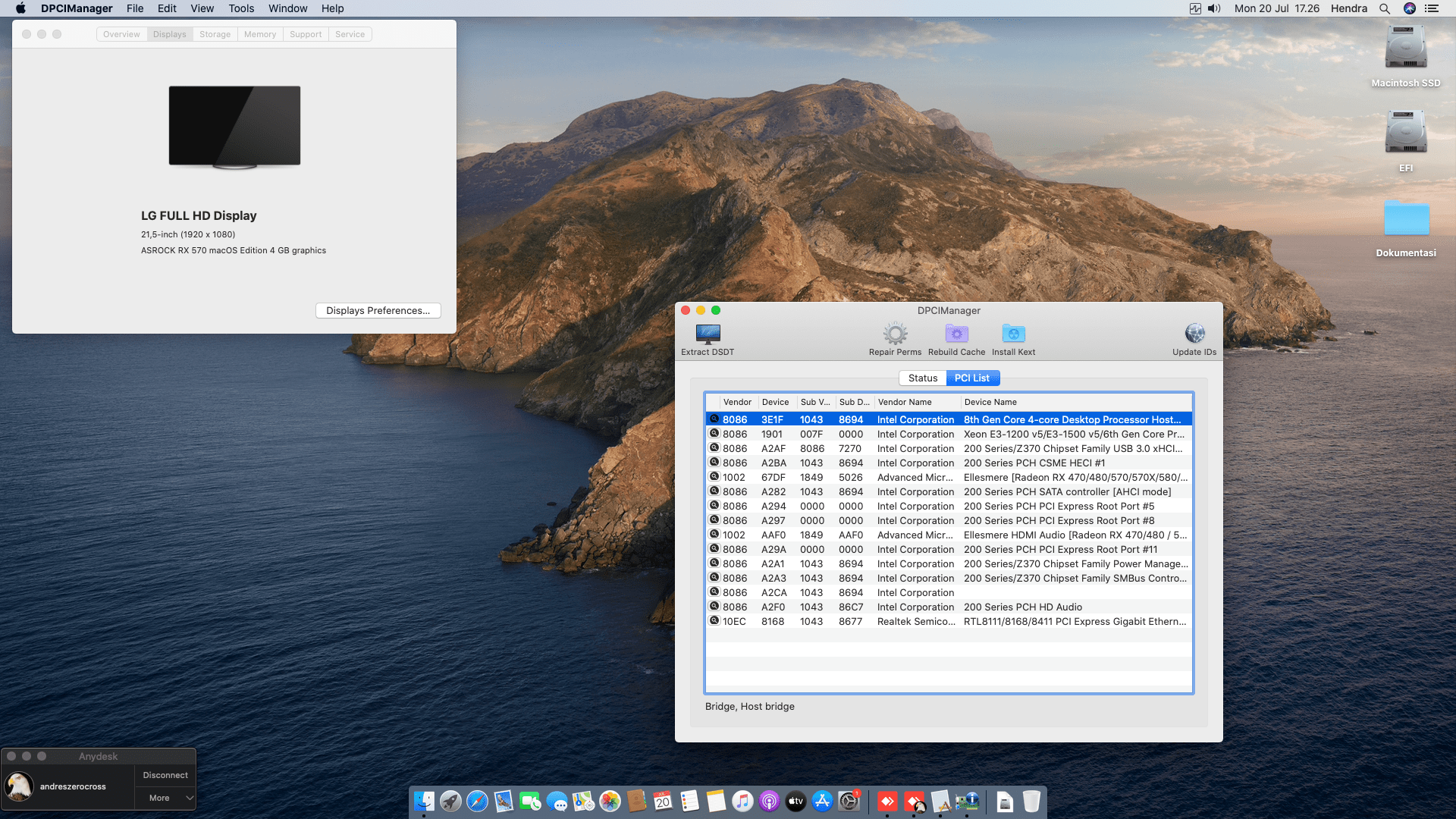Open the EFI desktop drive
The width and height of the screenshot is (1456, 819).
(x=1405, y=141)
